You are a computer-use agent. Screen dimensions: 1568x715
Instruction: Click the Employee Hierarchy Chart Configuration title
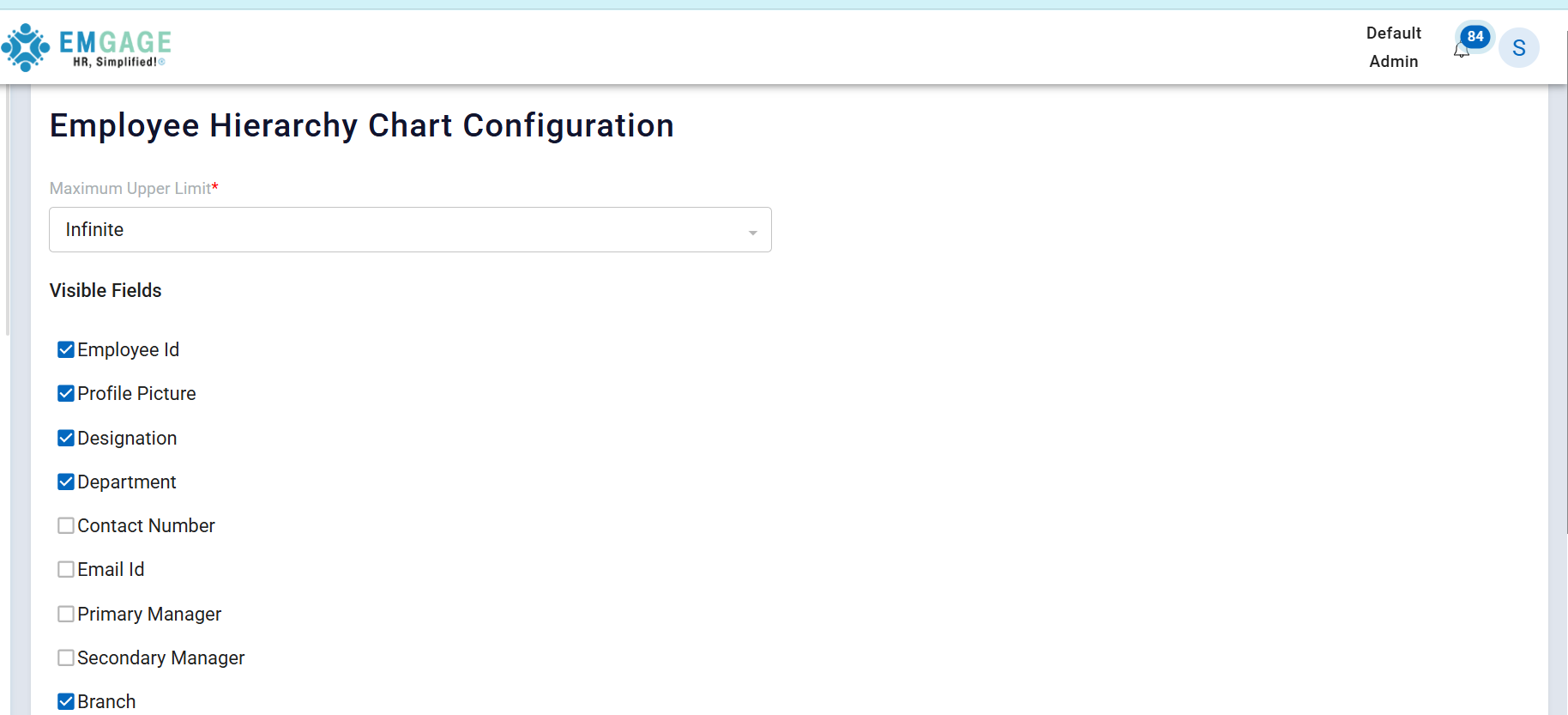361,125
